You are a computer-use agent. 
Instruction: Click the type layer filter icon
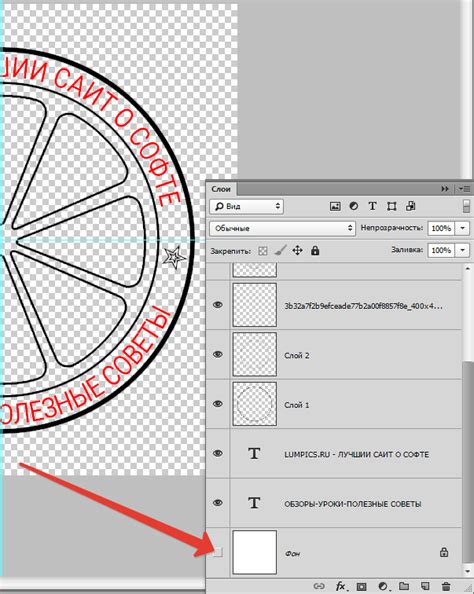click(x=372, y=206)
